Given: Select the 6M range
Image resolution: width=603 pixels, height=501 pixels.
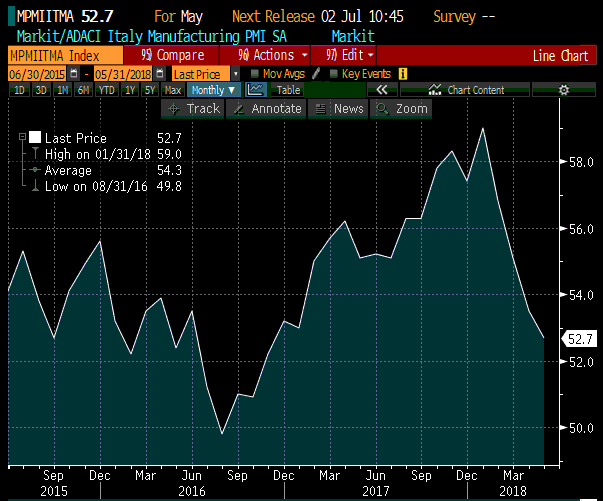Looking at the screenshot, I should (83, 90).
